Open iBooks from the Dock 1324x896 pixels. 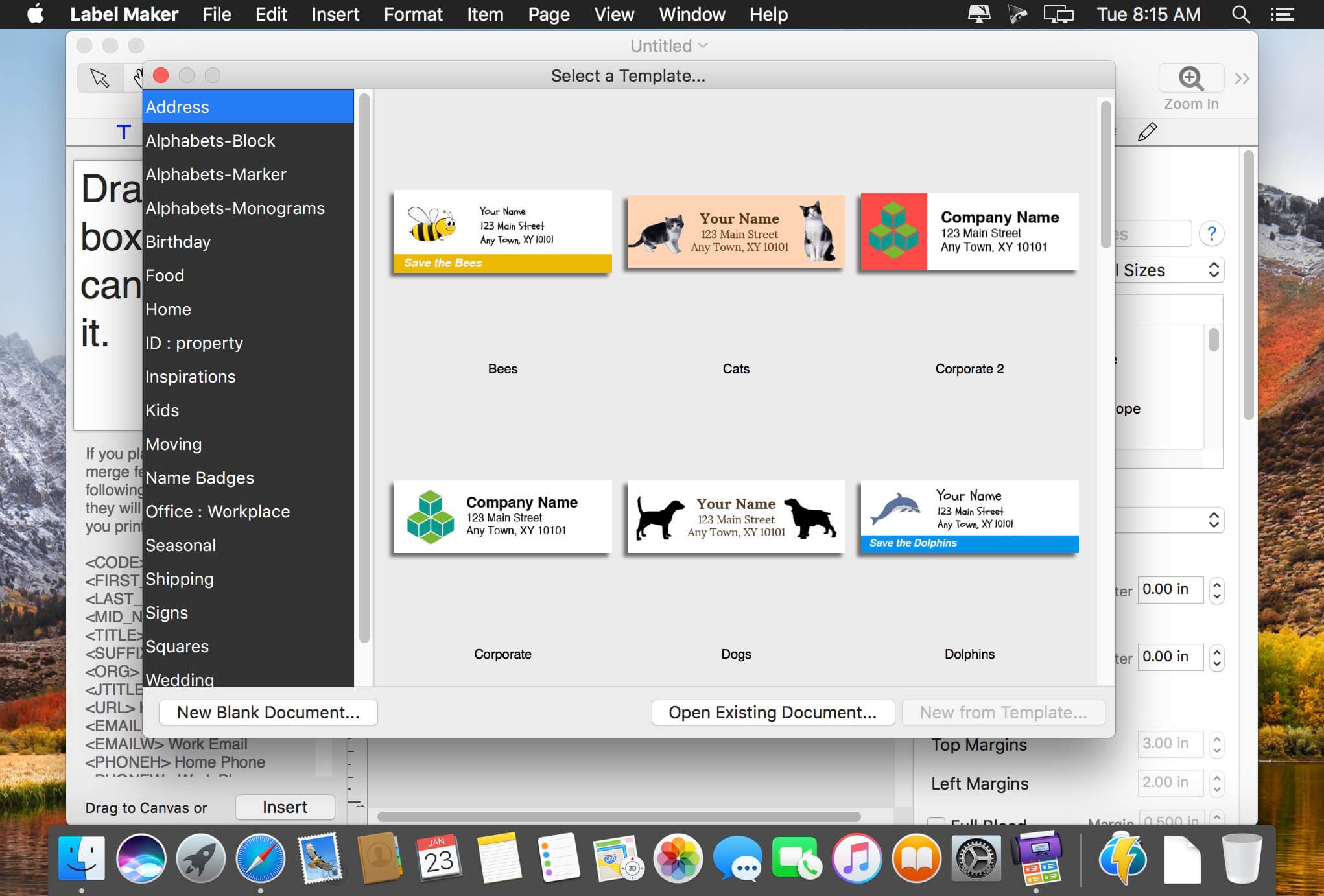pyautogui.click(x=916, y=858)
